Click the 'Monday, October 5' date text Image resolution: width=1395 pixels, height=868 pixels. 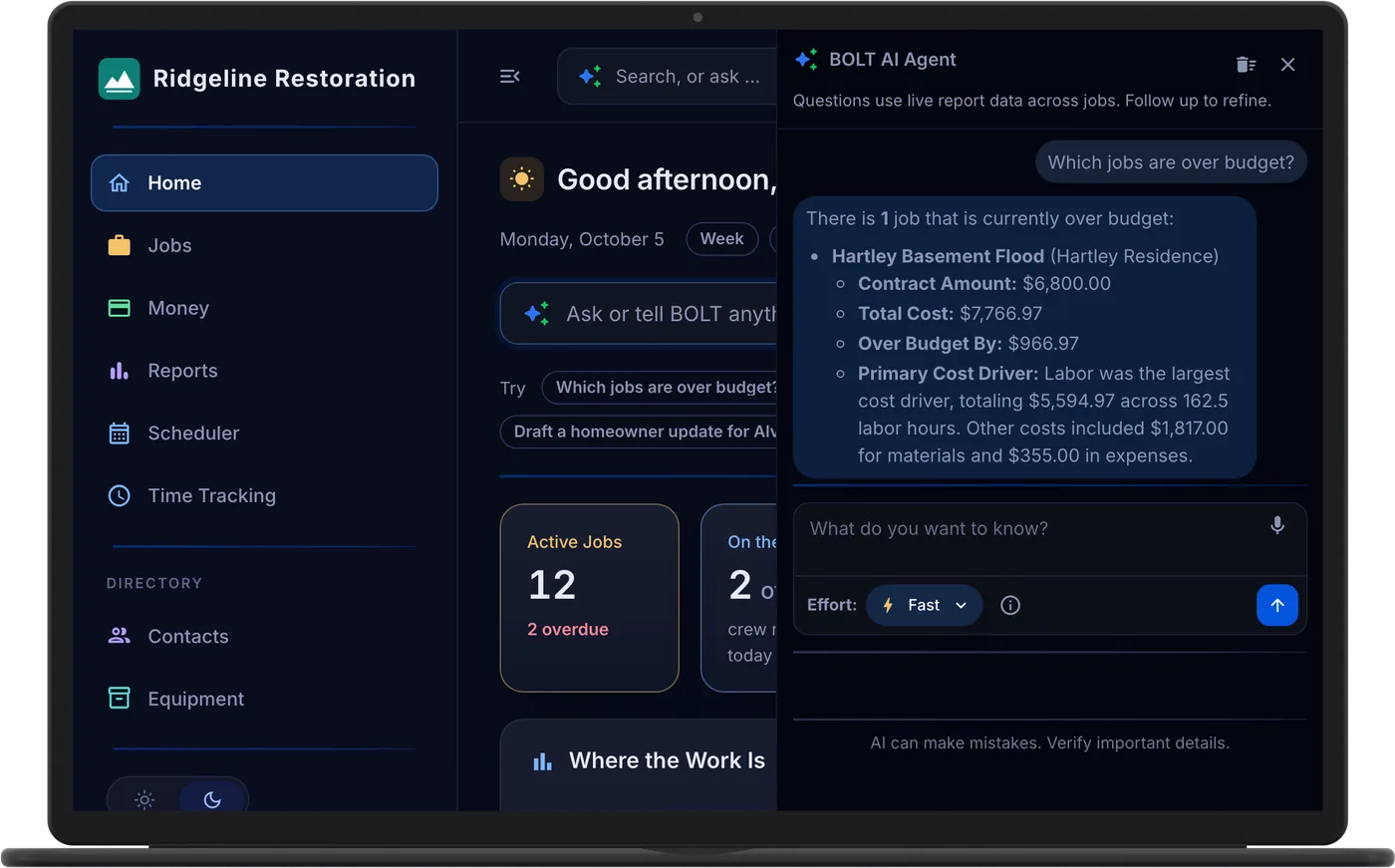click(582, 239)
